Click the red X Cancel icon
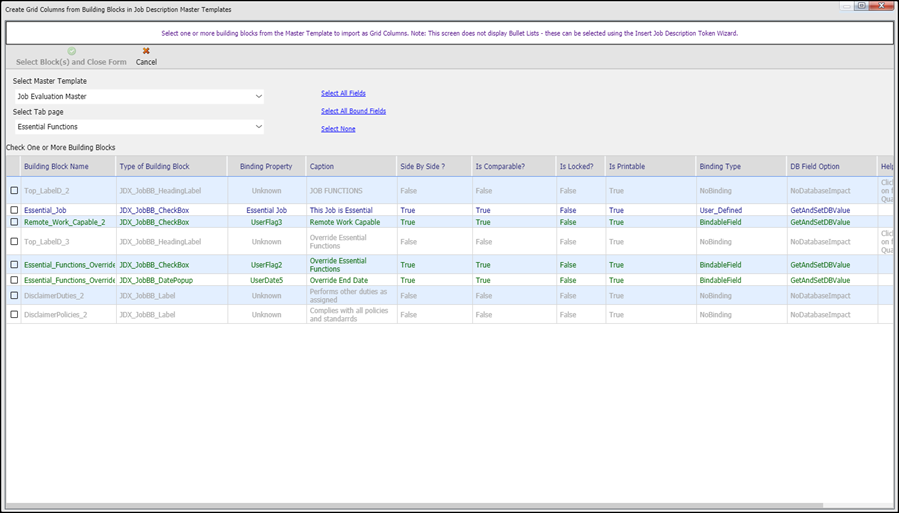This screenshot has height=513, width=900. point(146,51)
